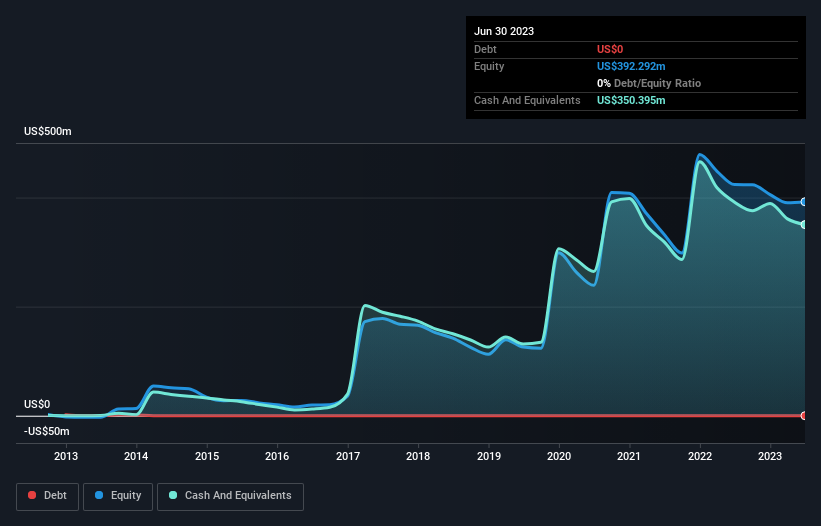Click the 2022 x-axis label
This screenshot has height=526, width=821.
[700, 456]
